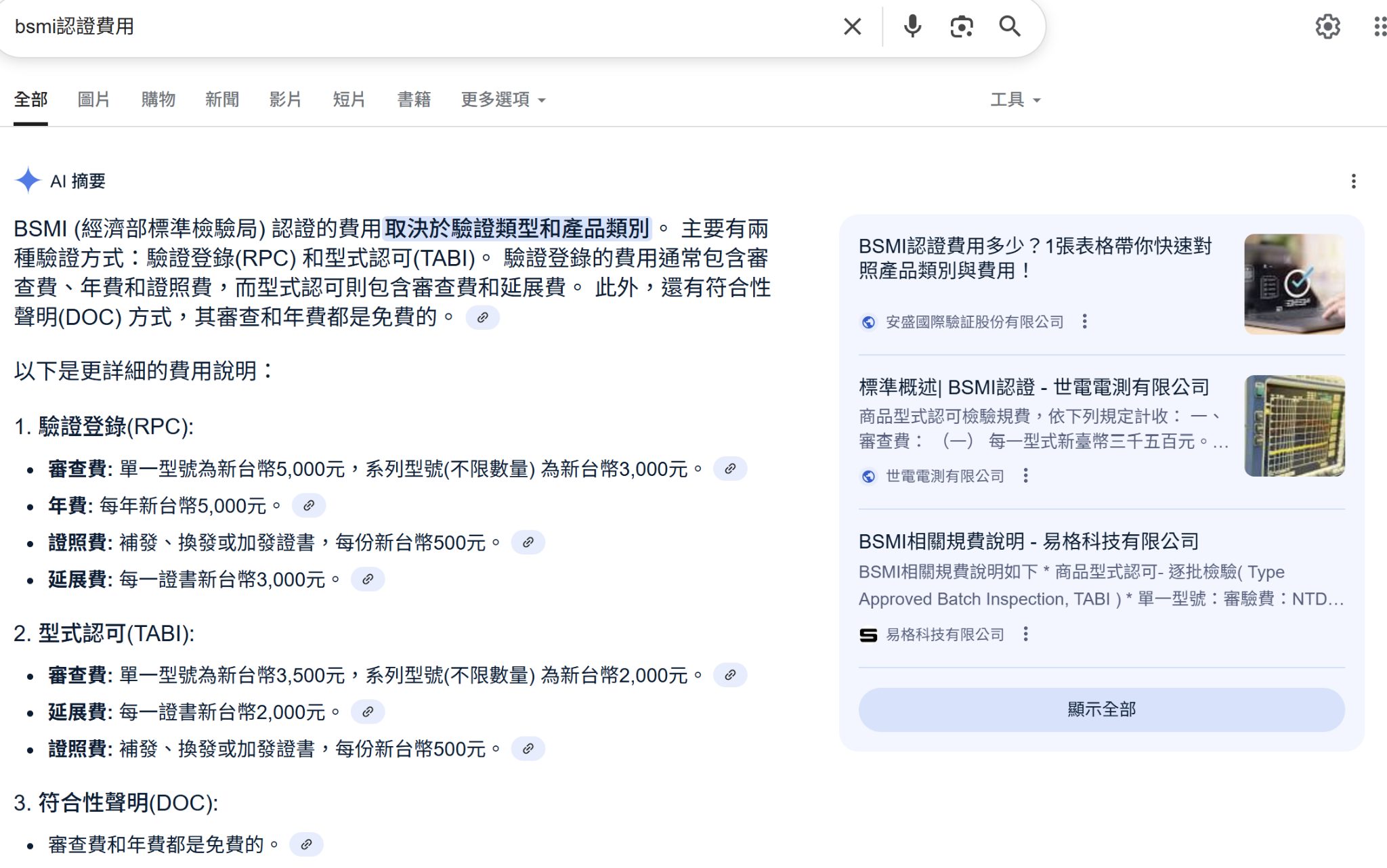Open BSMI認證費用多少？1張表格 article link
Image resolution: width=1387 pixels, height=868 pixels.
pos(1035,258)
